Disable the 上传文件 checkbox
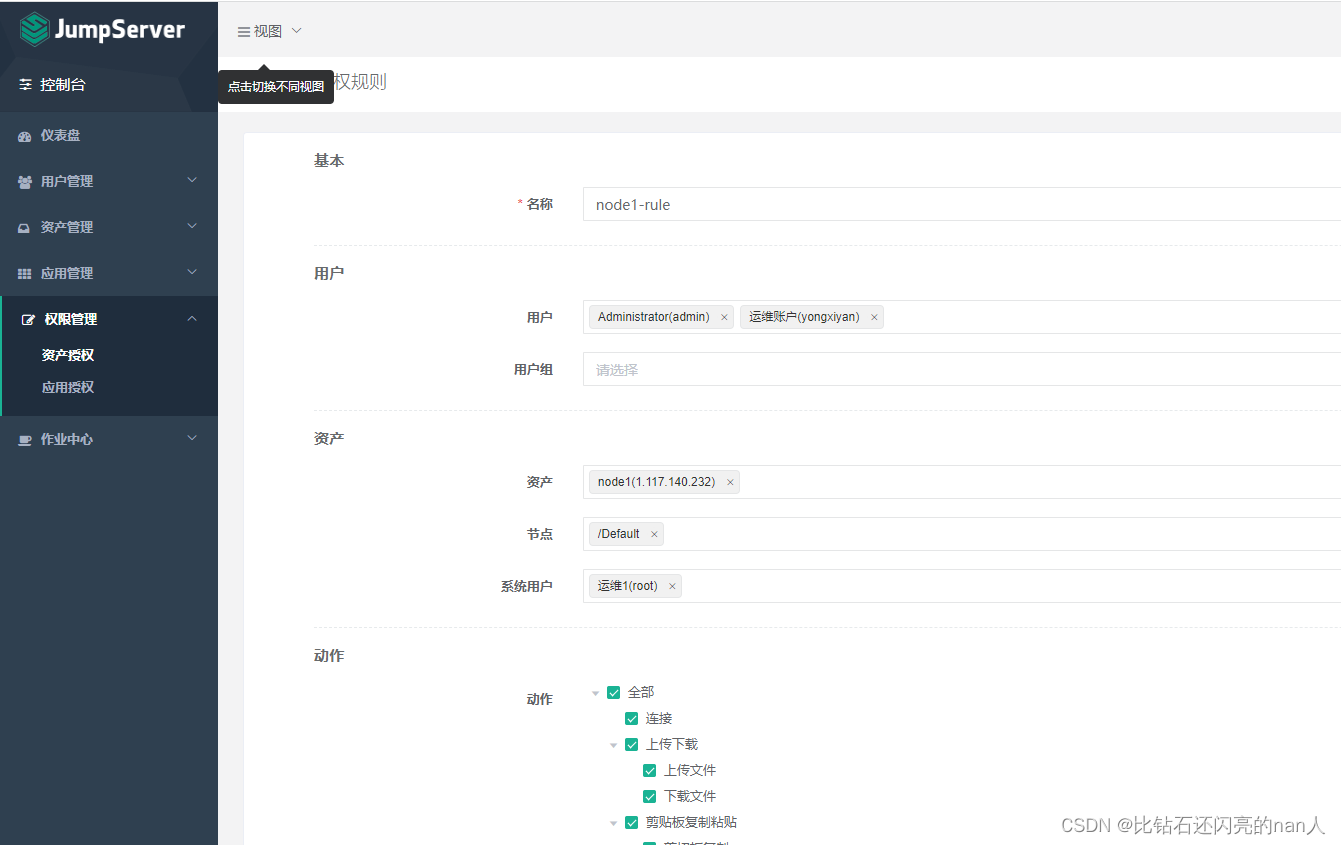 pos(650,770)
